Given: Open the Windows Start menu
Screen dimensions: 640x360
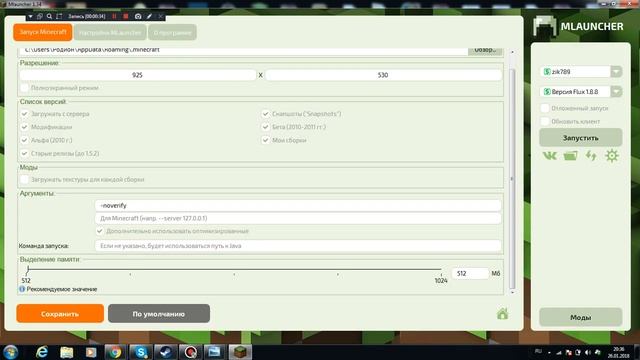Looking at the screenshot, I should [x=11, y=352].
